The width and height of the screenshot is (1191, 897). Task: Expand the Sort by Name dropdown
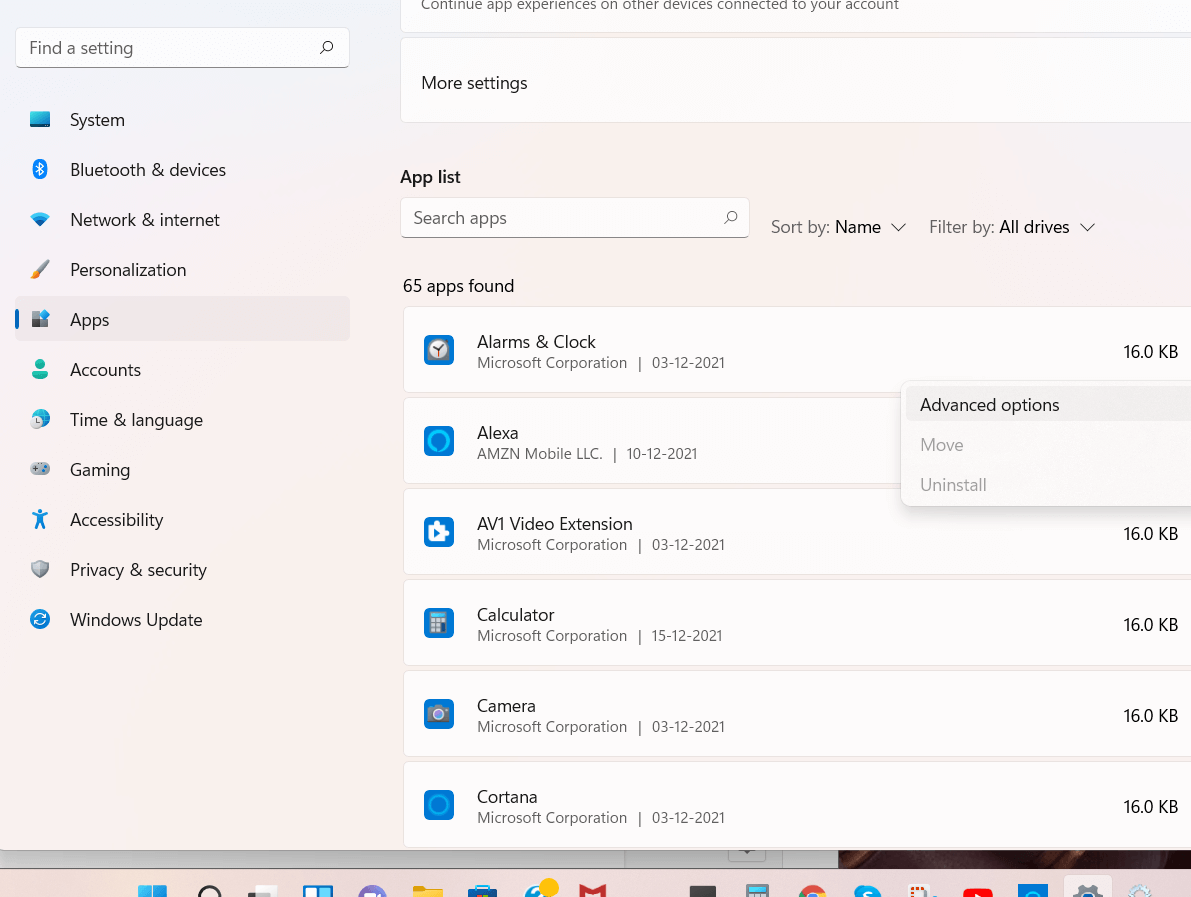pyautogui.click(x=839, y=227)
